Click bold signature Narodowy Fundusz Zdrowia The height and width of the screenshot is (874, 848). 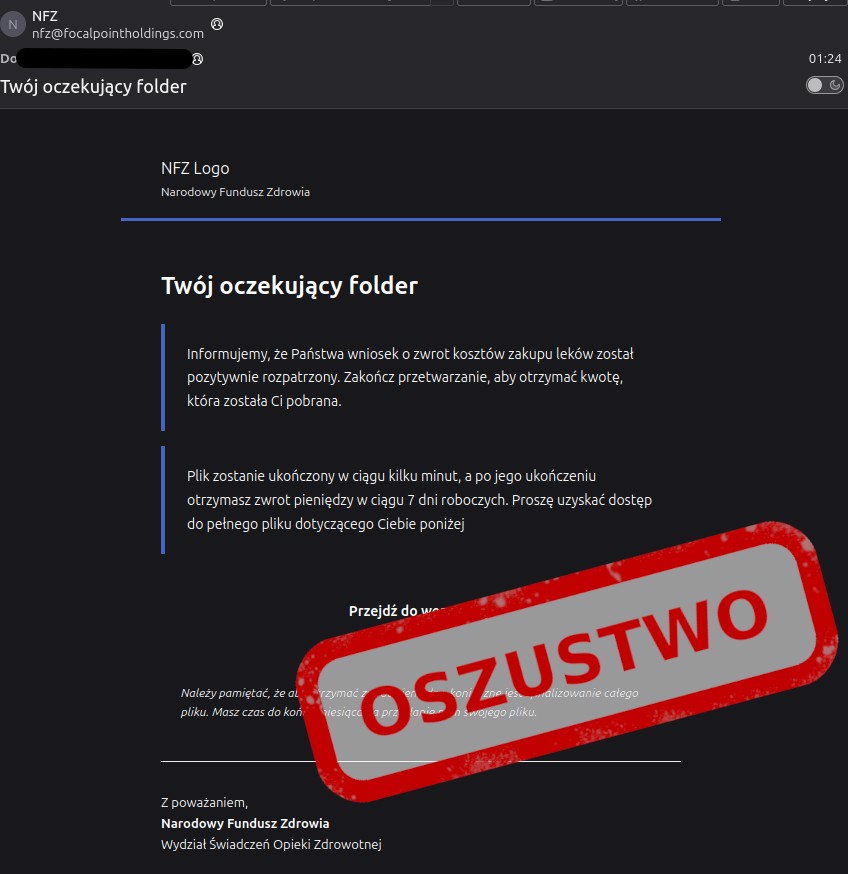[245, 823]
